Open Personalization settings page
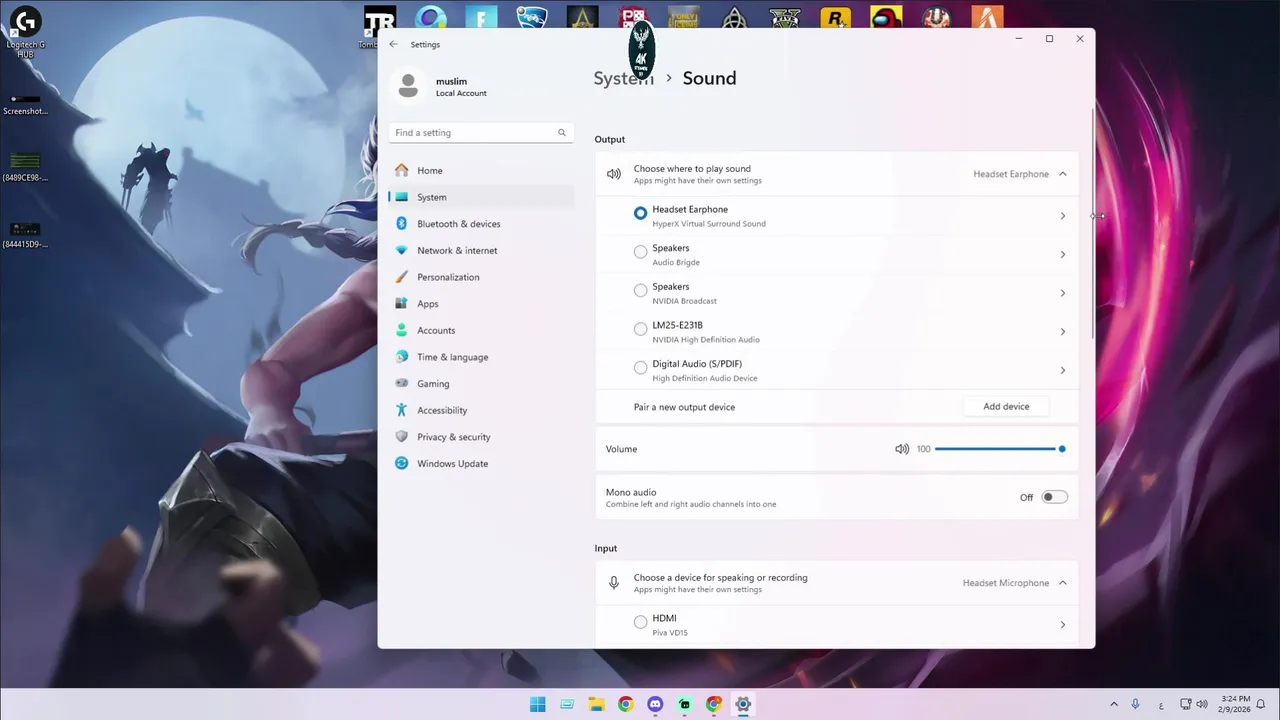The image size is (1280, 720). tap(482, 277)
